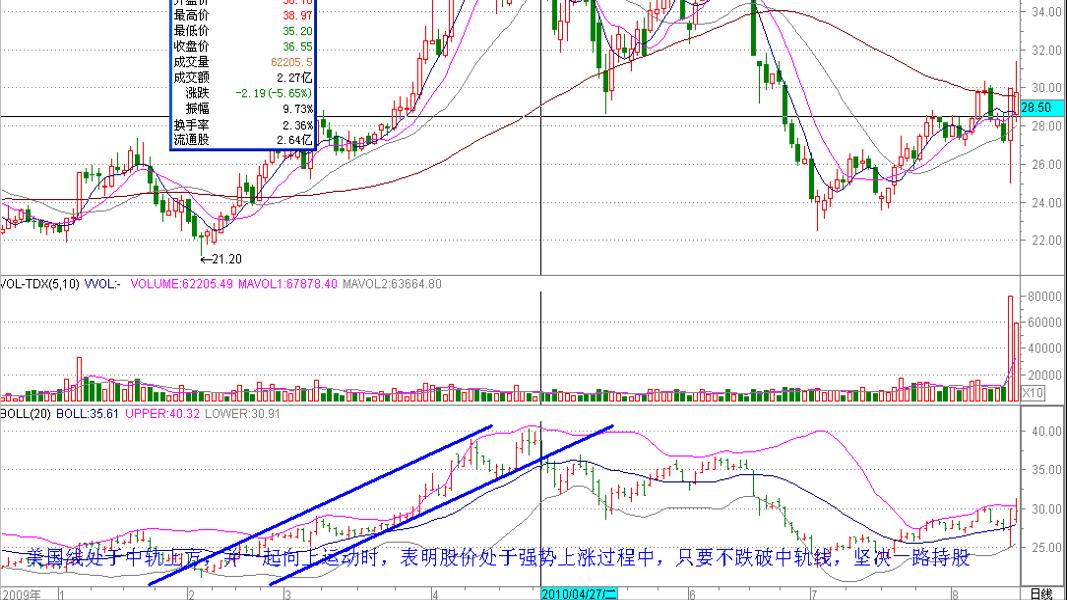Click the 32.00 price axis label
This screenshot has width=1067, height=600.
[1047, 50]
